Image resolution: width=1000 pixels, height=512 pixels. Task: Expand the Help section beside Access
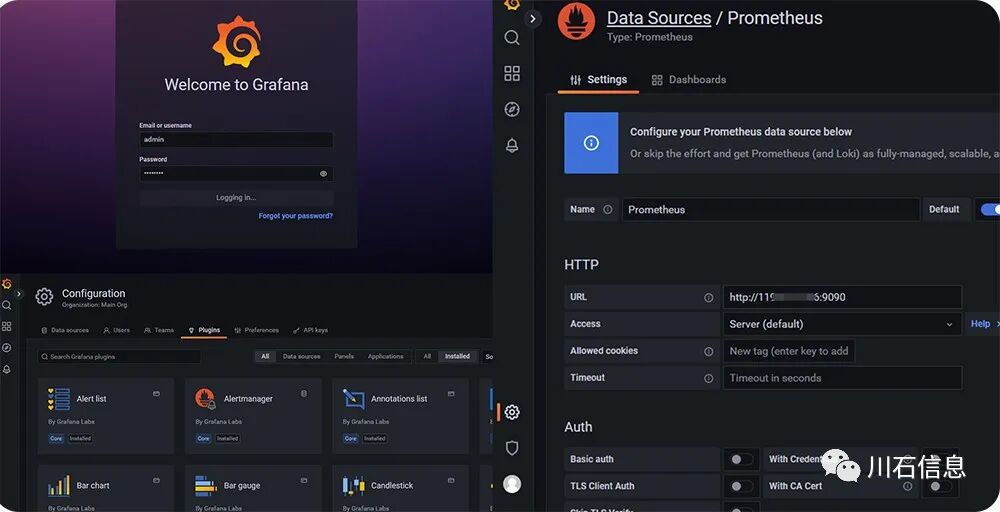click(983, 324)
